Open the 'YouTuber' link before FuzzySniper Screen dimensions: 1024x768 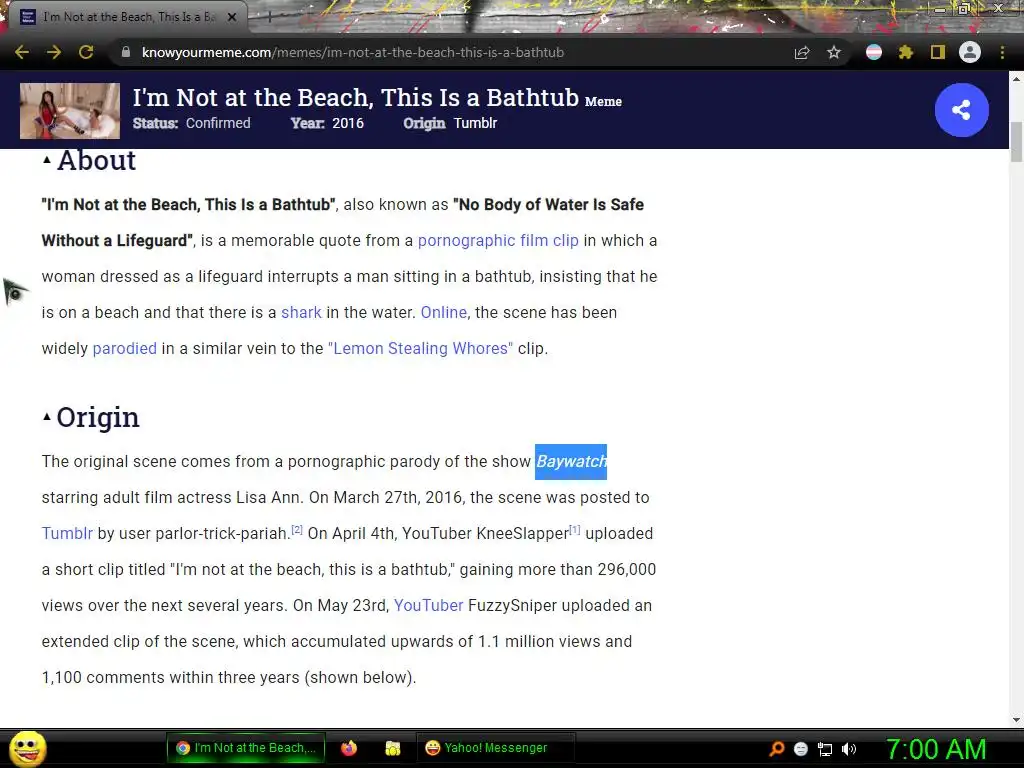click(428, 605)
